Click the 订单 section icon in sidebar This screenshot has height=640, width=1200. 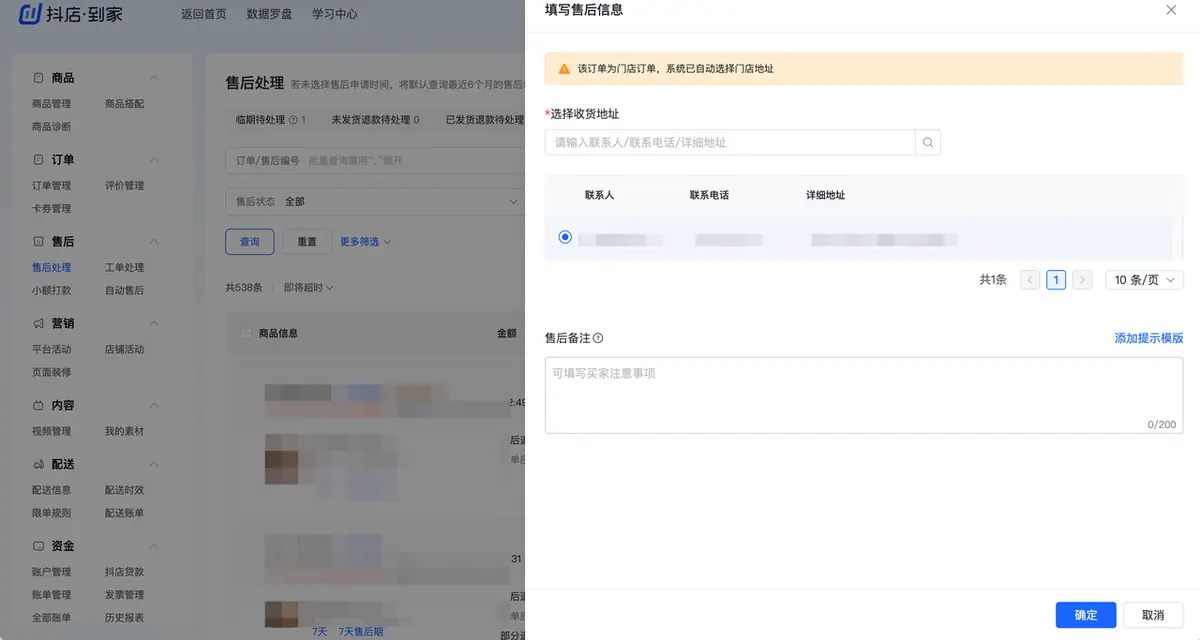(38, 160)
